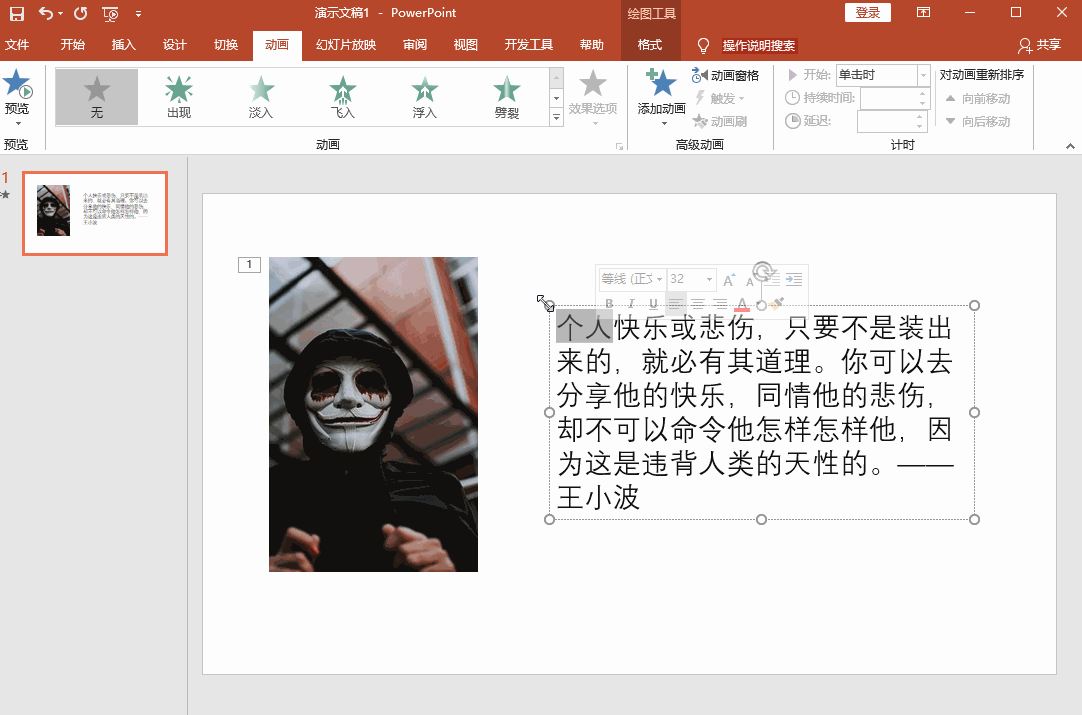Click the format painter brush icon
Screen dimensions: 1082x715
pos(778,303)
